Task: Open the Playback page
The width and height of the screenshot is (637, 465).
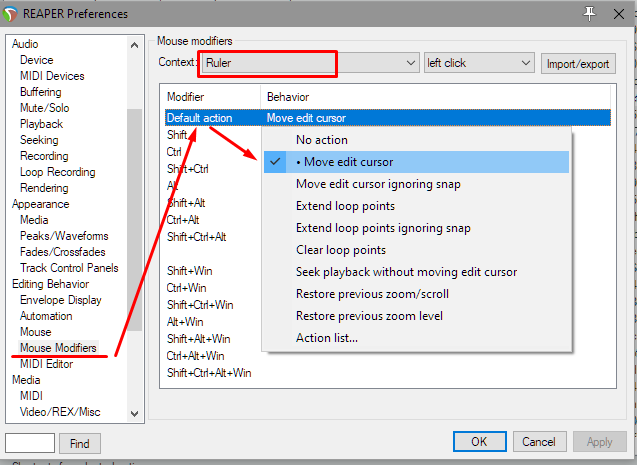Action: coord(41,124)
